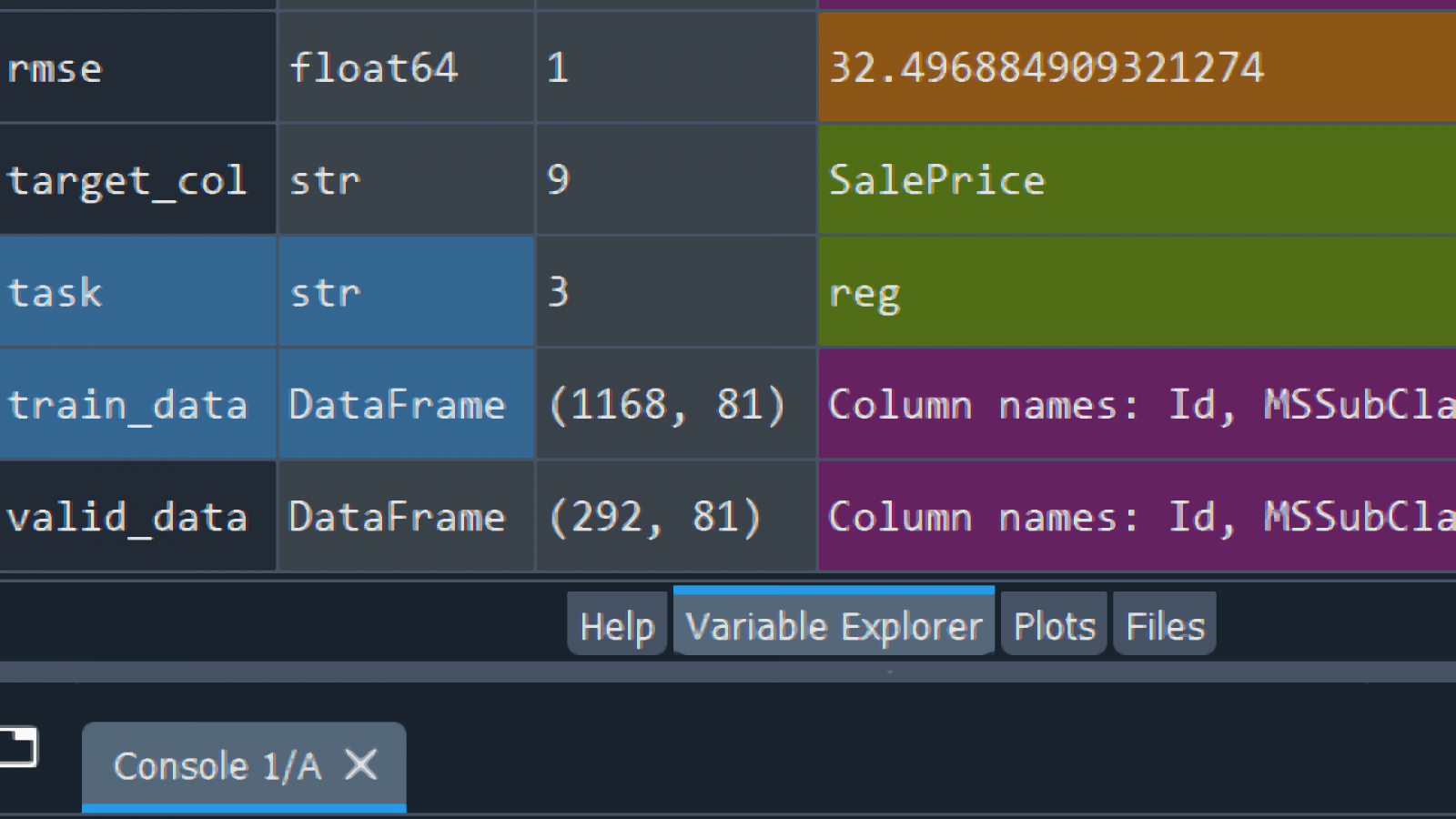
Task: Close the Console 1/A tab
Action: 361,764
